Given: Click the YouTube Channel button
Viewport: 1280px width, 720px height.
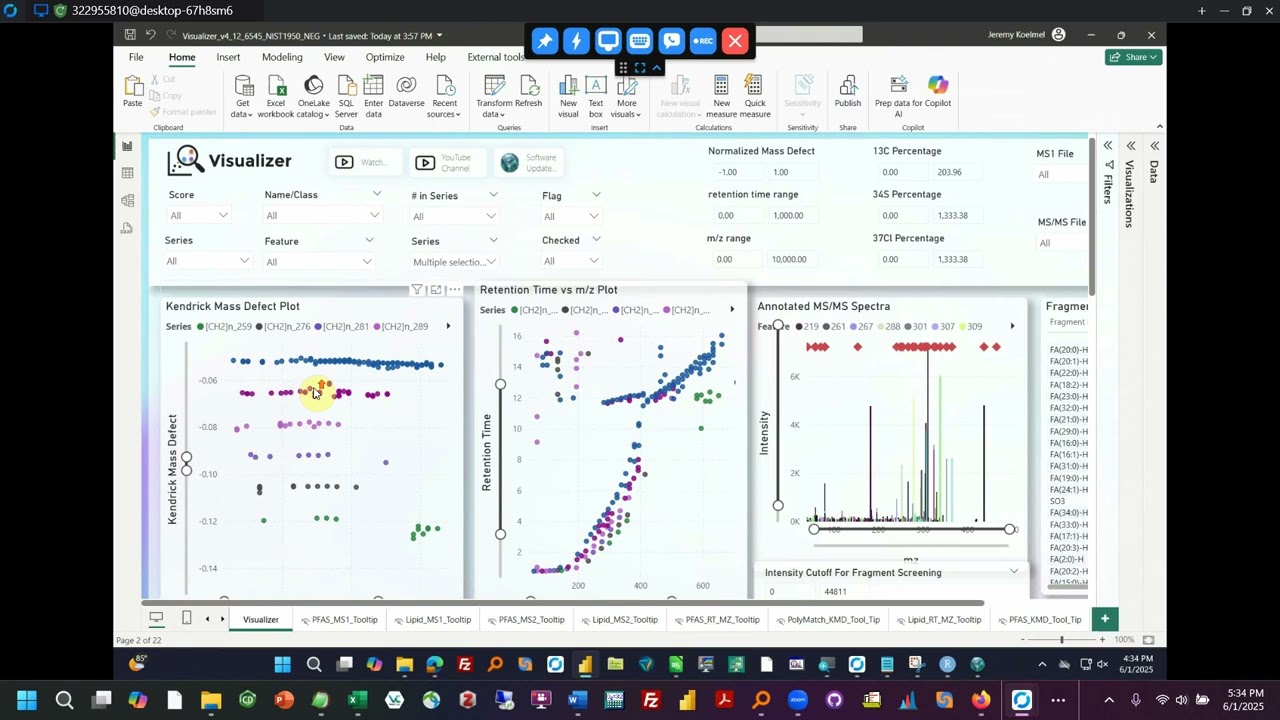Looking at the screenshot, I should tap(445, 163).
